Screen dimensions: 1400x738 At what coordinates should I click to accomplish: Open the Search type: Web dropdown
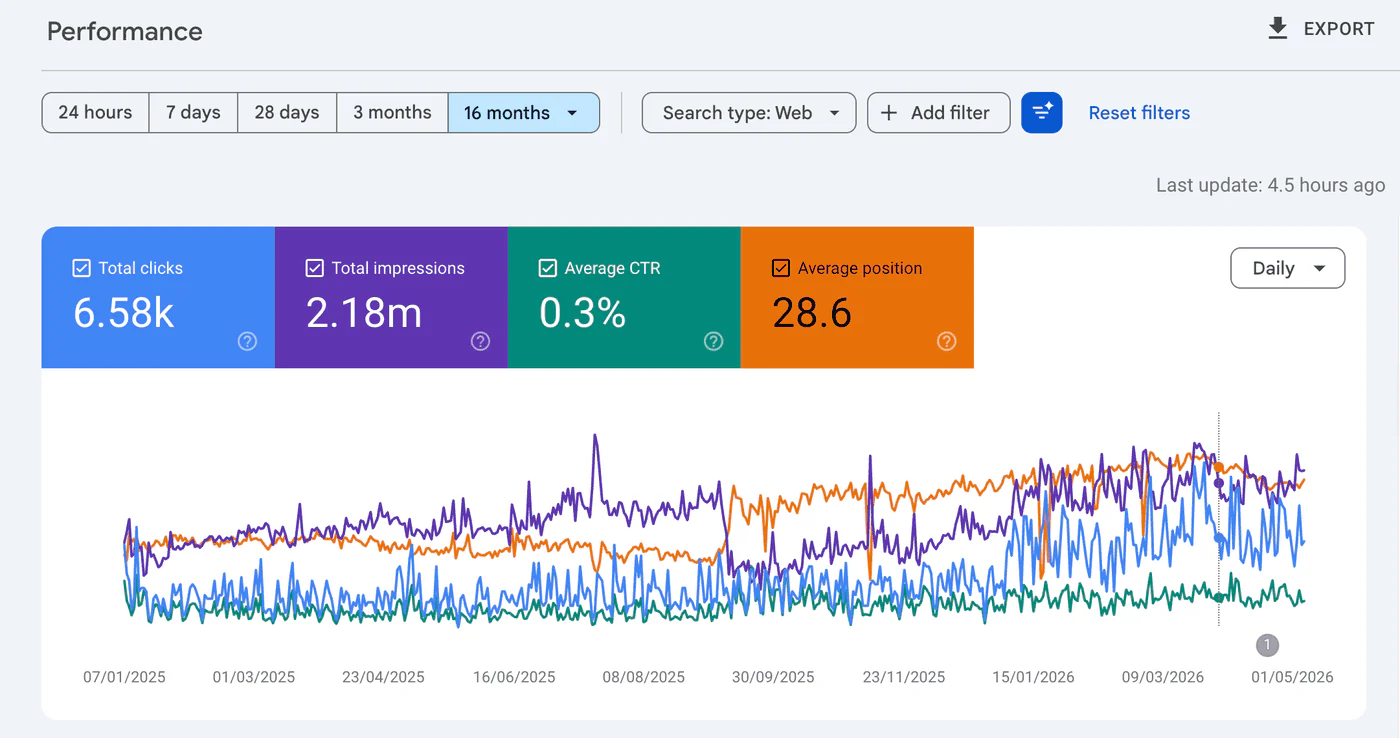[x=749, y=113]
